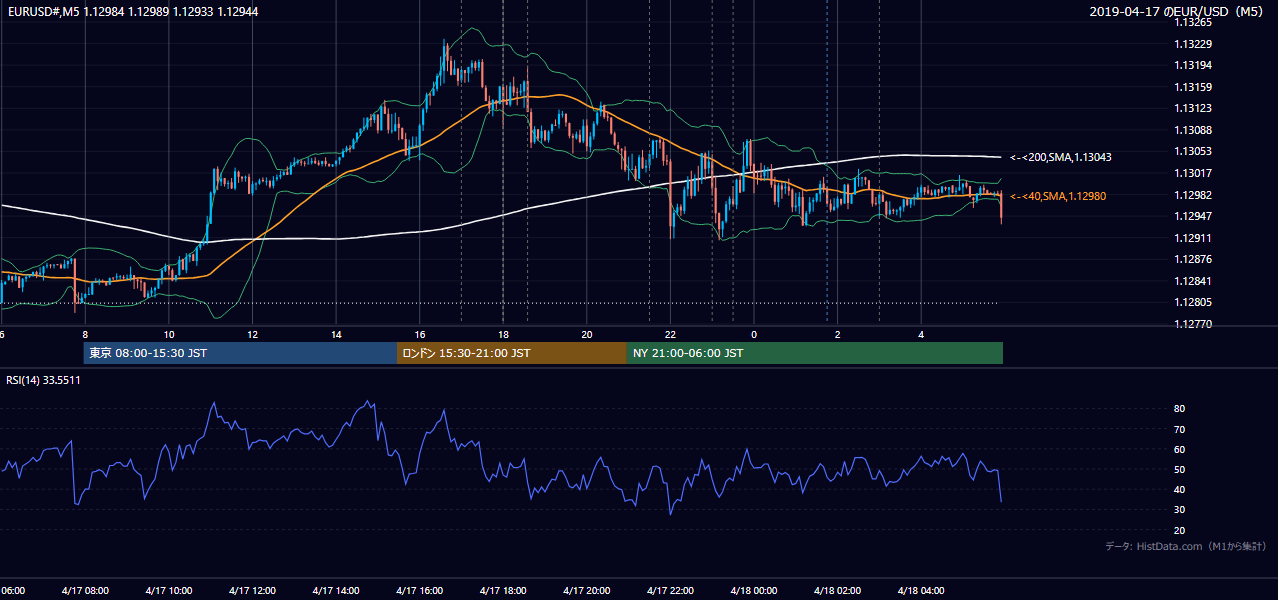Click hour tick 0 under price chart
The width and height of the screenshot is (1278, 600).
[754, 334]
